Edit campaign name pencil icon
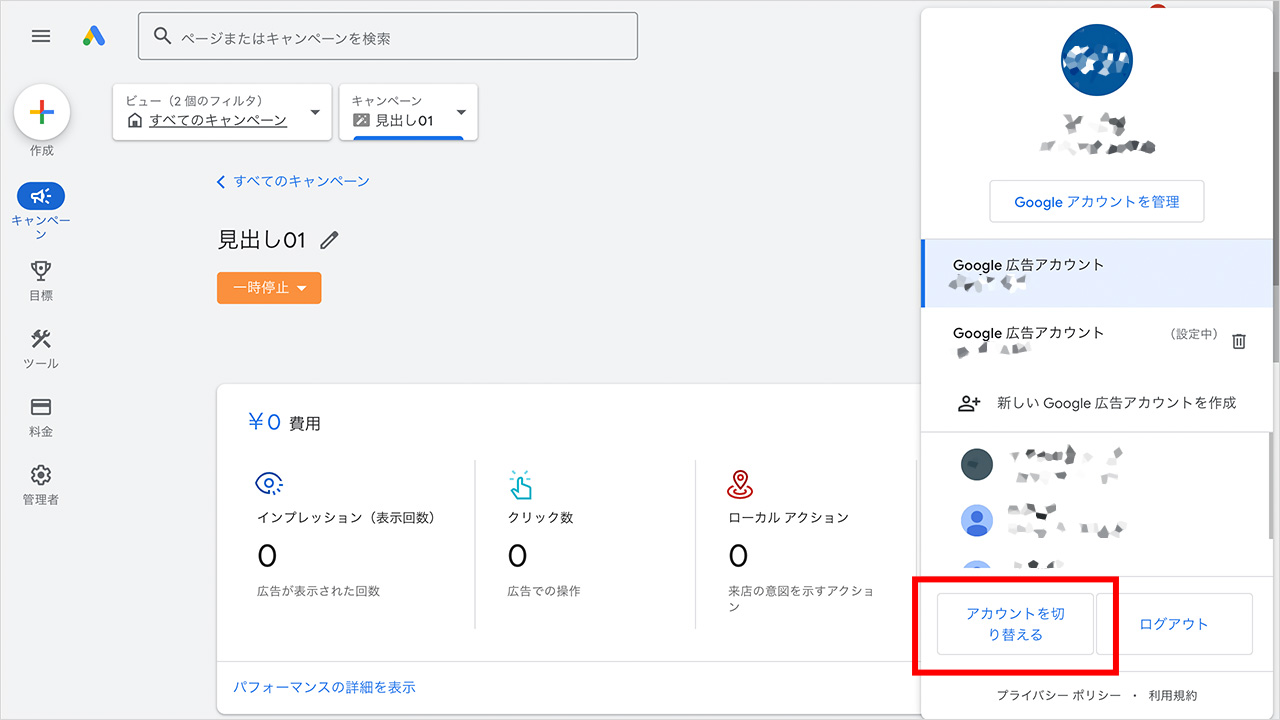Screen dimensions: 1280x720 [x=329, y=240]
